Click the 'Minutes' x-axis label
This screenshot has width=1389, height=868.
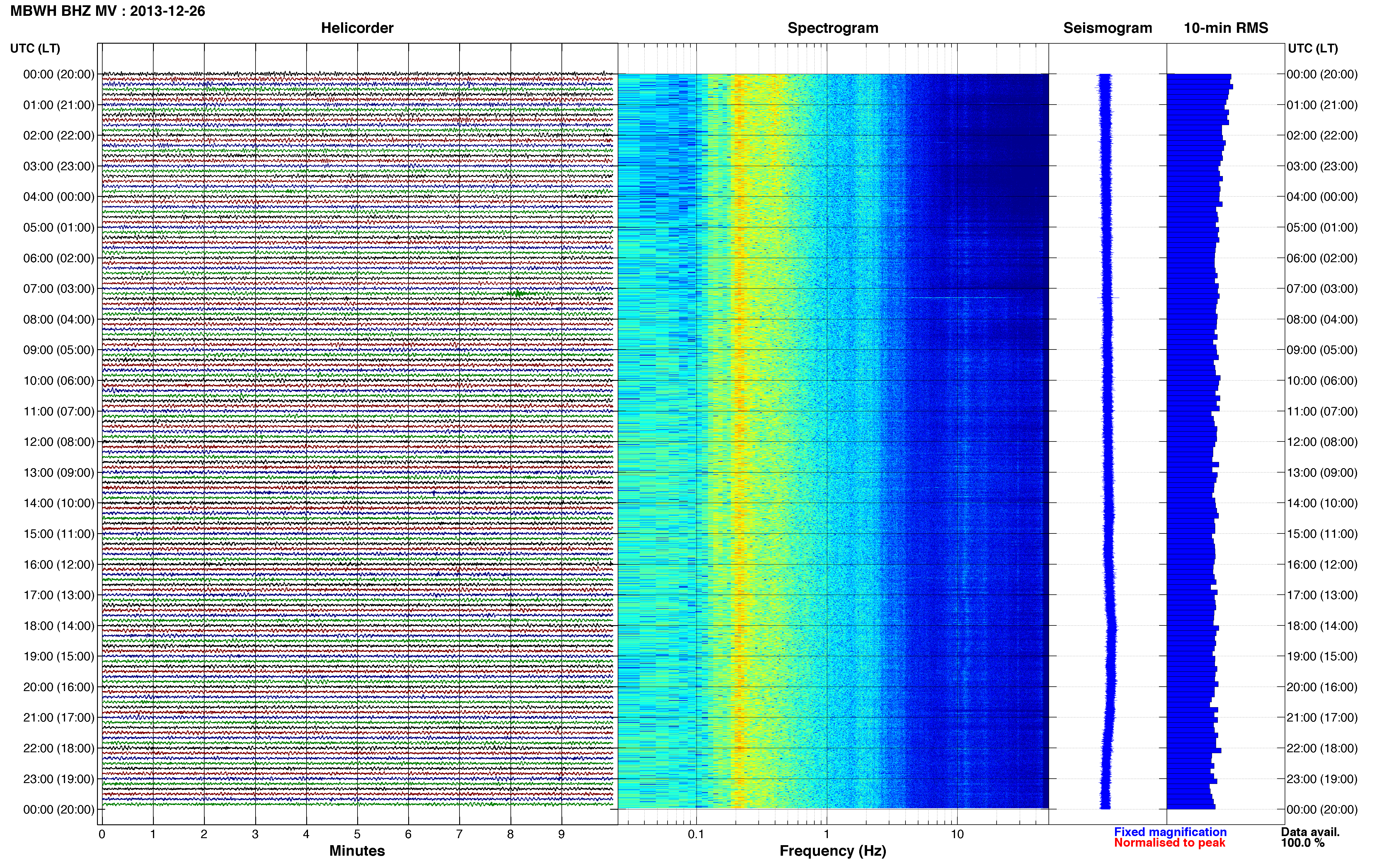pos(357,851)
